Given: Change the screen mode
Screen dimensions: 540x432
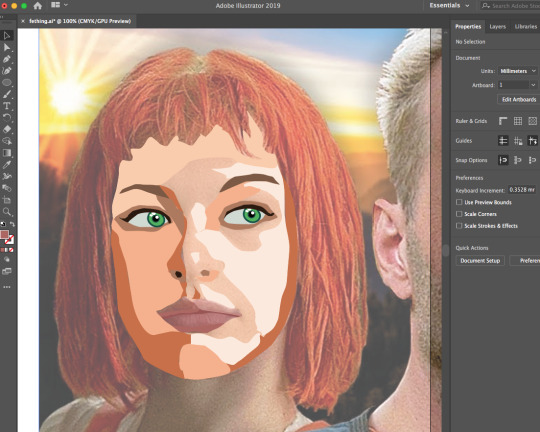Looking at the screenshot, I should pos(7,271).
